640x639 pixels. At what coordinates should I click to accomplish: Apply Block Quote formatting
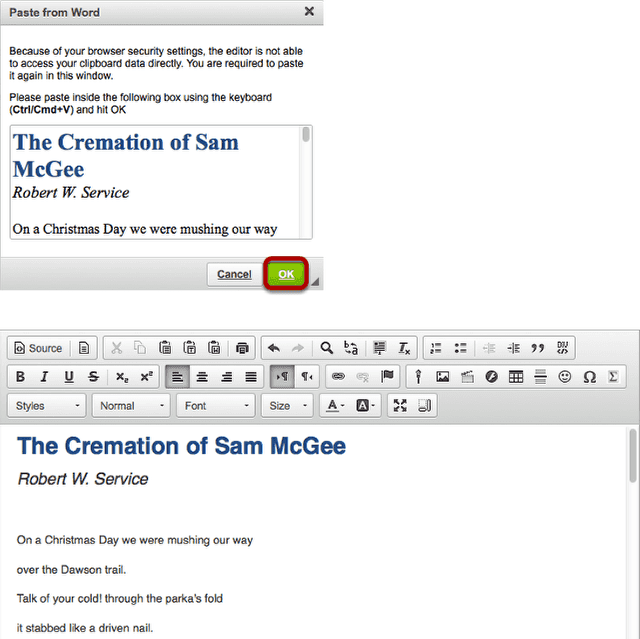tap(538, 348)
